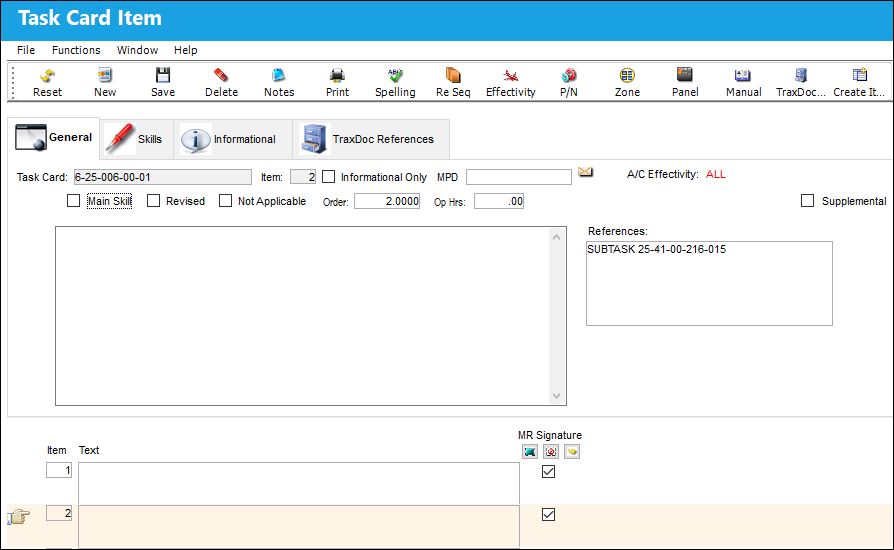Save the task card item
The height and width of the screenshot is (550, 894).
(x=163, y=75)
